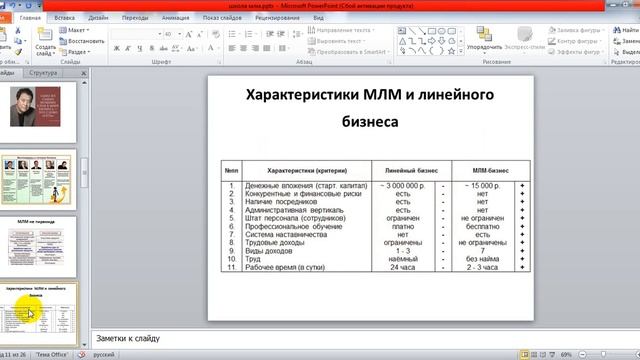
Task: Select the Line shape in gallery
Action: point(412,31)
